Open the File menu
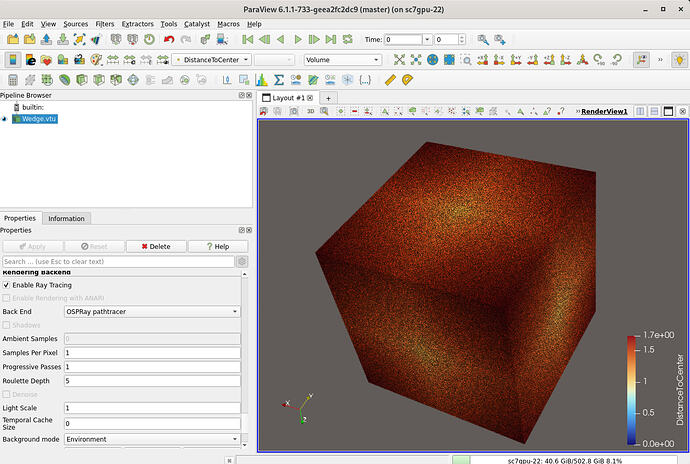Screen dimensions: 690x464 (8, 24)
